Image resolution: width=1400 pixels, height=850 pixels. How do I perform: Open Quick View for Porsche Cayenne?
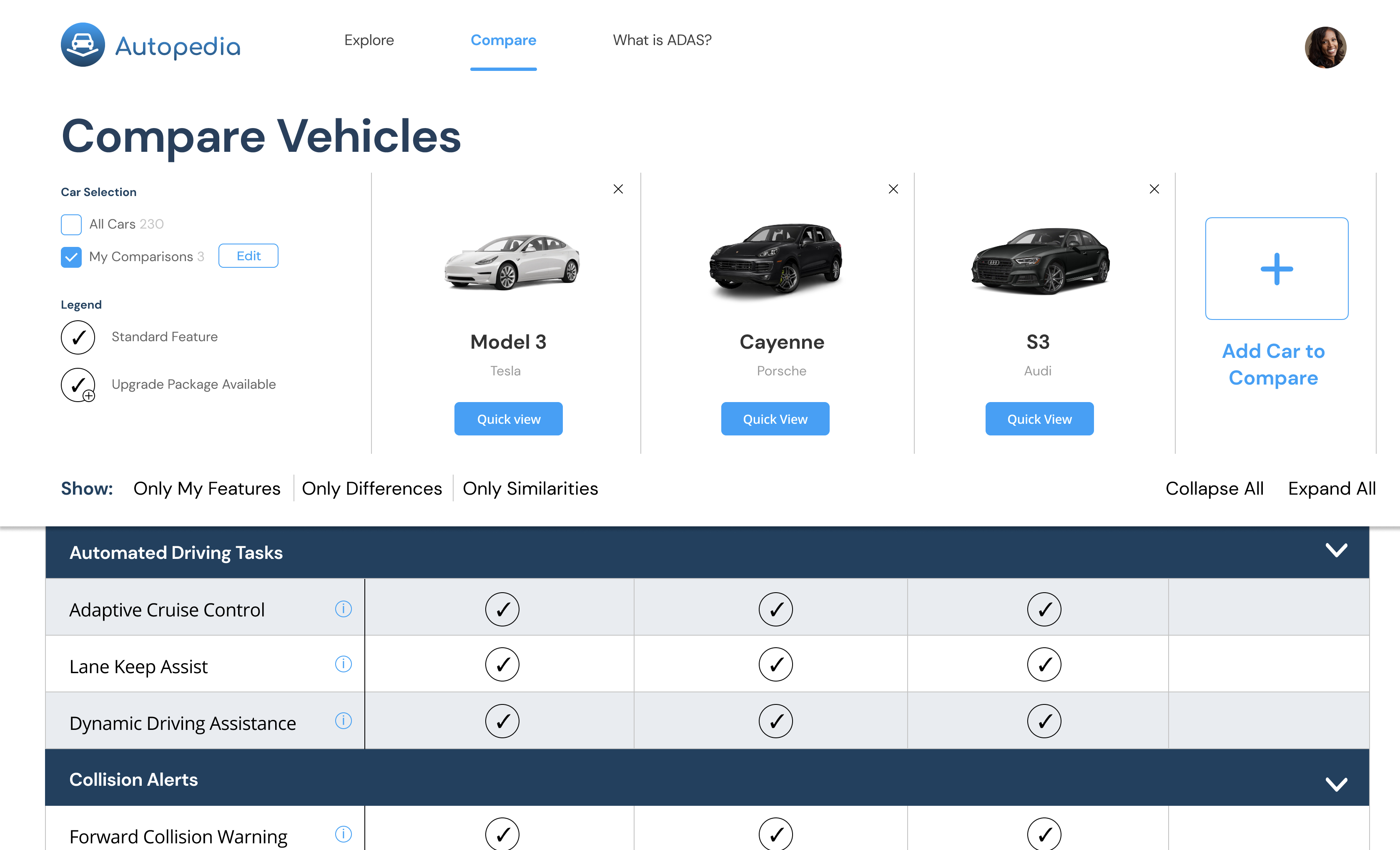pyautogui.click(x=775, y=418)
